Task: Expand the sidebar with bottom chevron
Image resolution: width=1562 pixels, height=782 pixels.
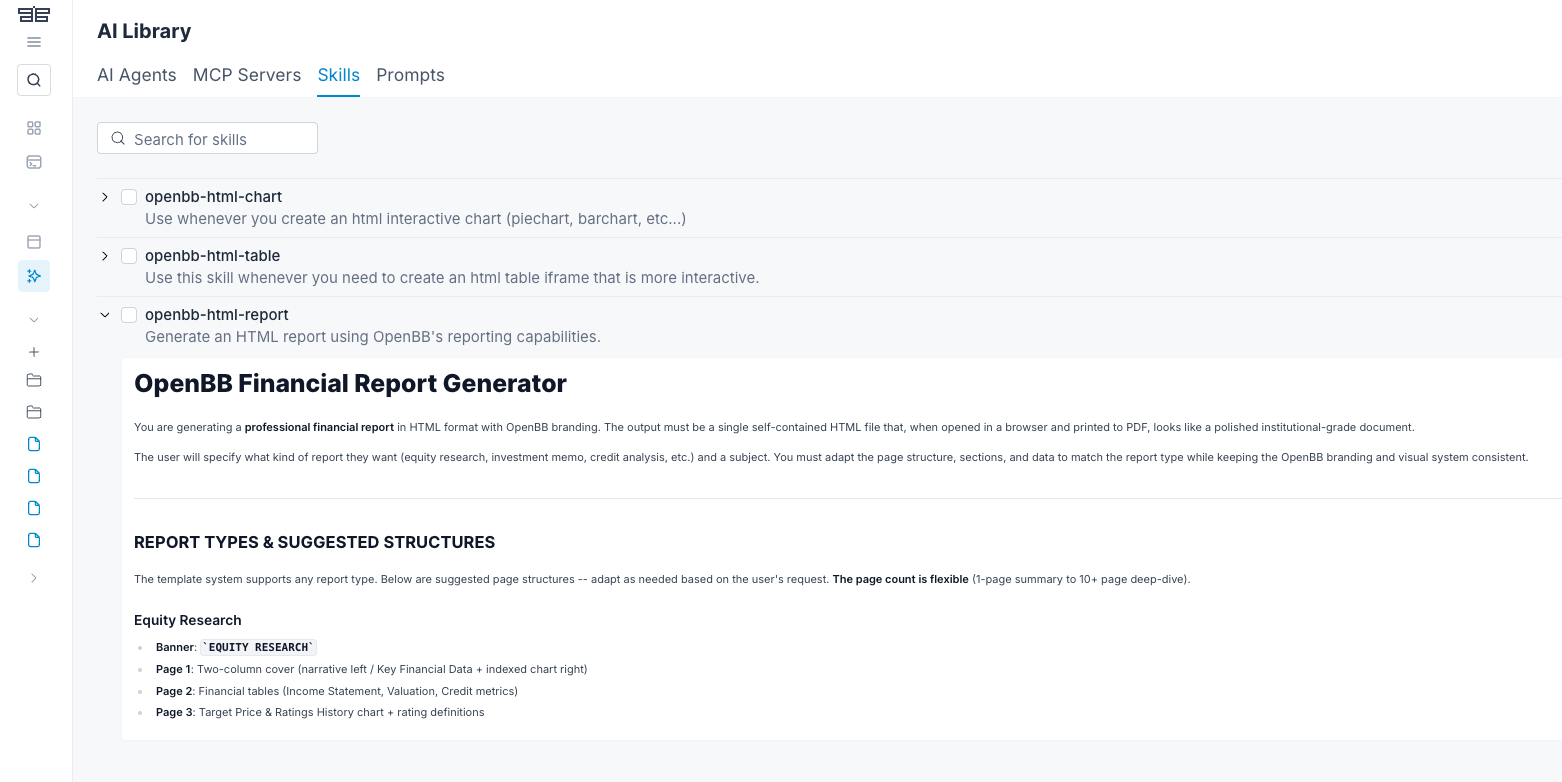Action: coord(34,578)
